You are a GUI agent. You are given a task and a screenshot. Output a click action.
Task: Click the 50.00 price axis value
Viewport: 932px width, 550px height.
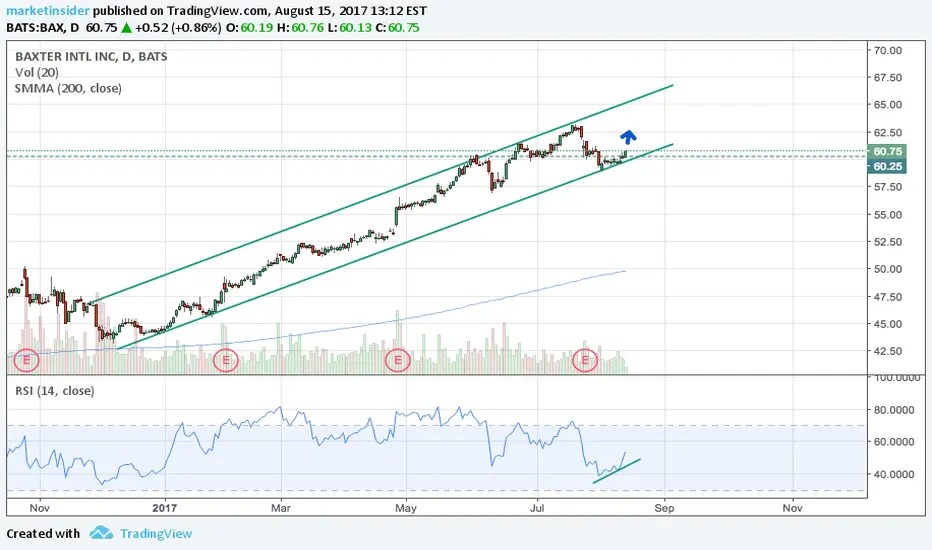pos(887,269)
